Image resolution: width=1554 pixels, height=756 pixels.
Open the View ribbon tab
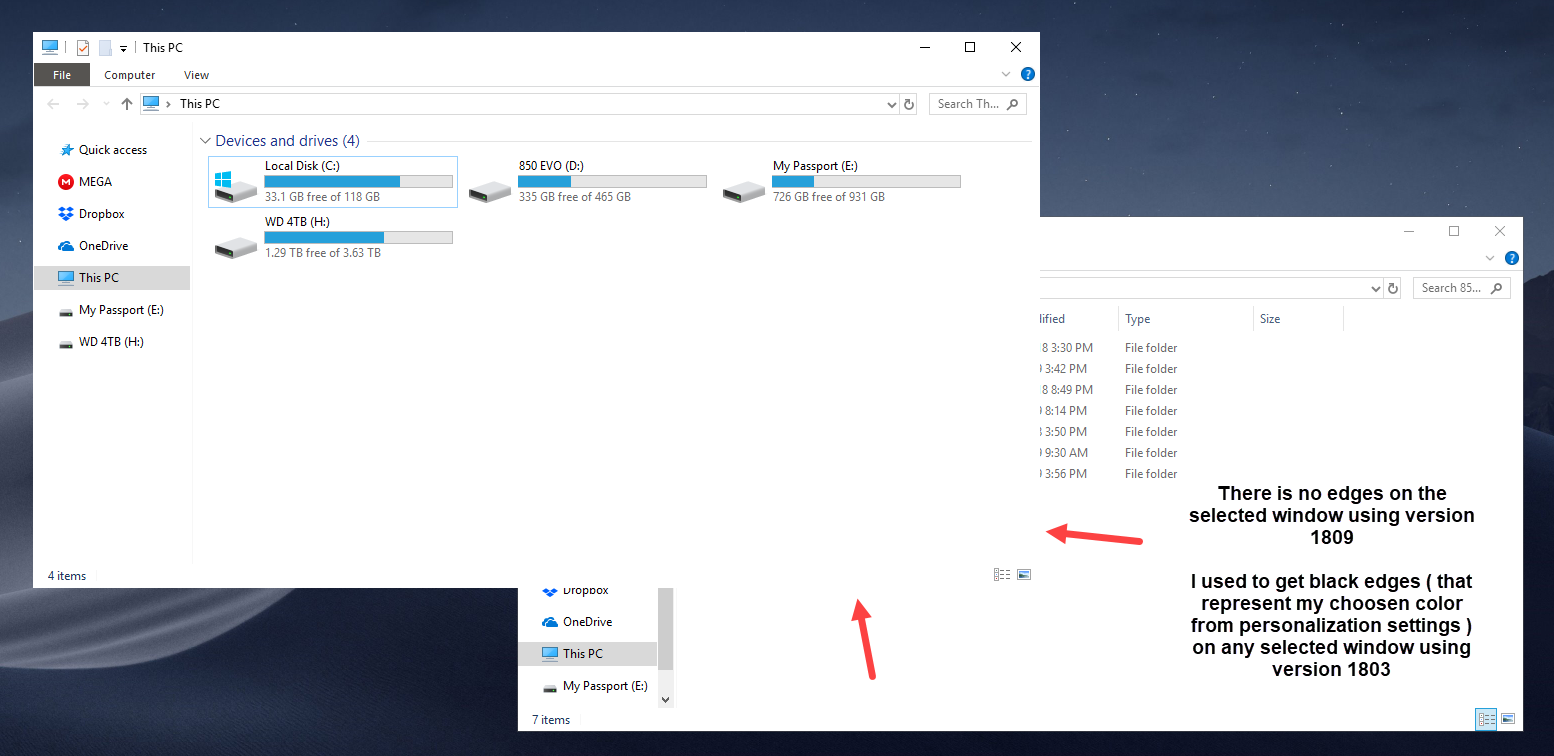click(x=196, y=75)
